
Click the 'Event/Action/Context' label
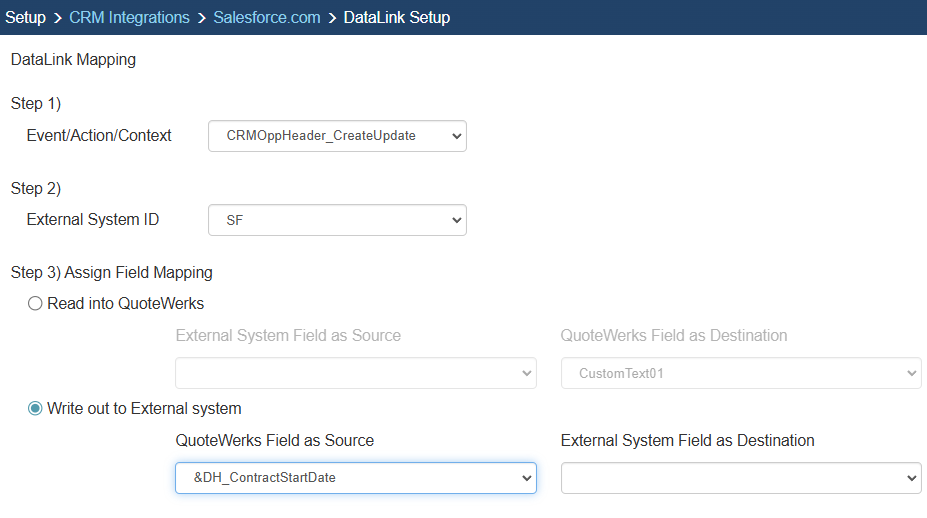tap(99, 136)
